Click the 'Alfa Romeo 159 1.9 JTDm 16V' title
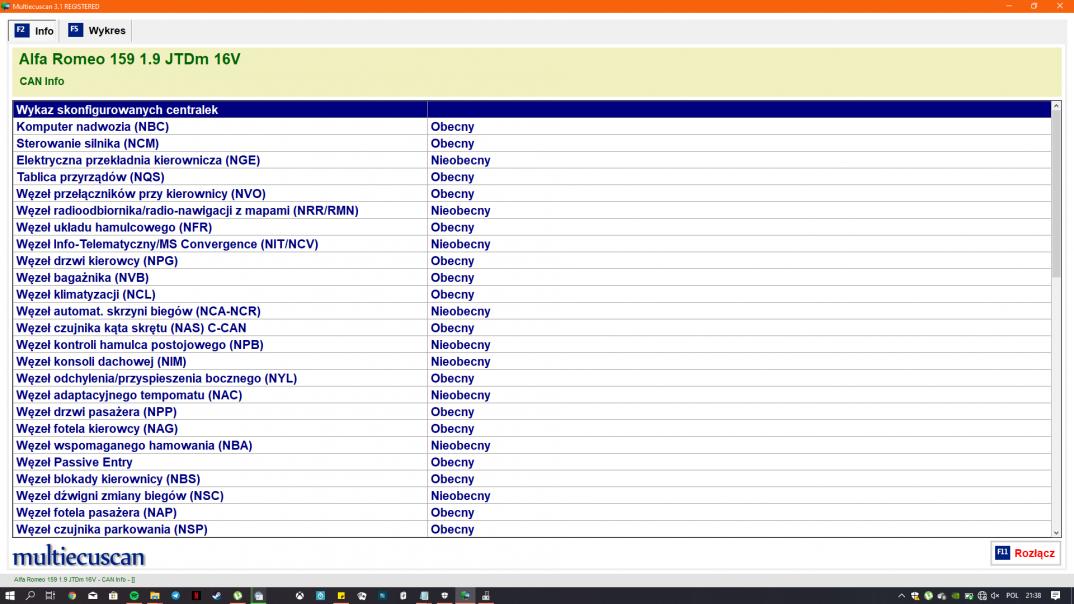This screenshot has height=604, width=1074. pos(129,59)
